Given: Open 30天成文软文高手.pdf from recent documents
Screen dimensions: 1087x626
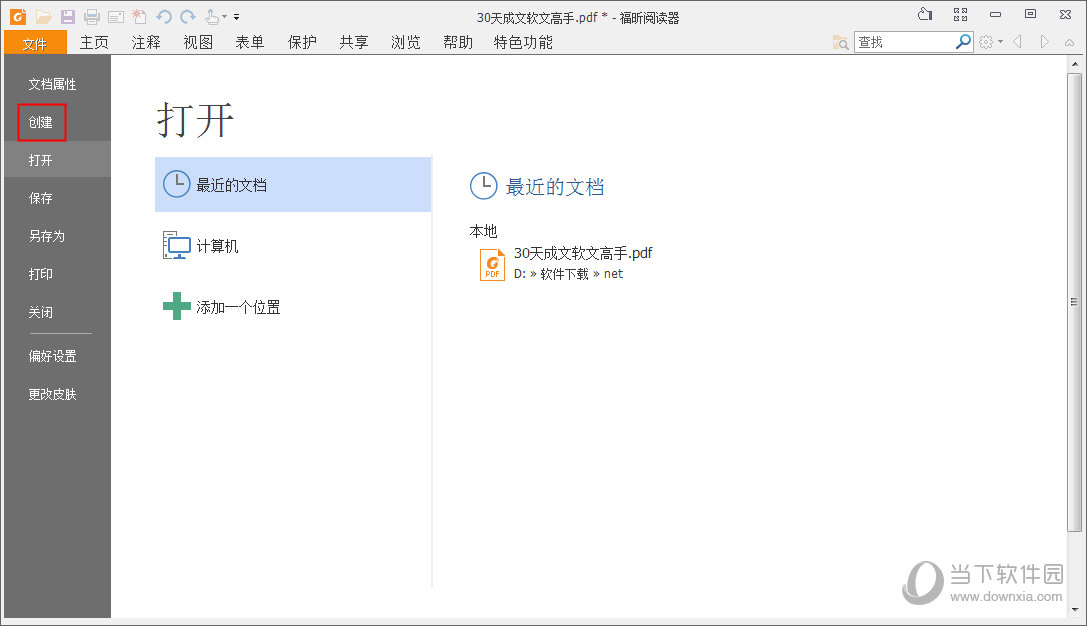Looking at the screenshot, I should pos(583,253).
